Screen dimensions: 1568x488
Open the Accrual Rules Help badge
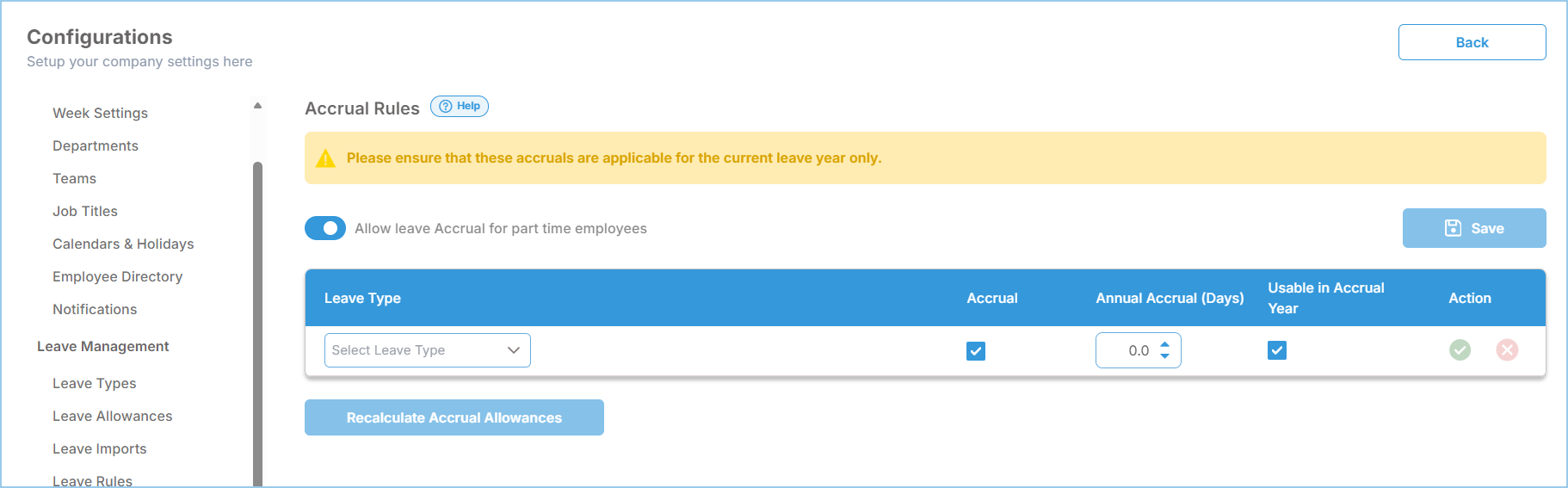point(460,106)
